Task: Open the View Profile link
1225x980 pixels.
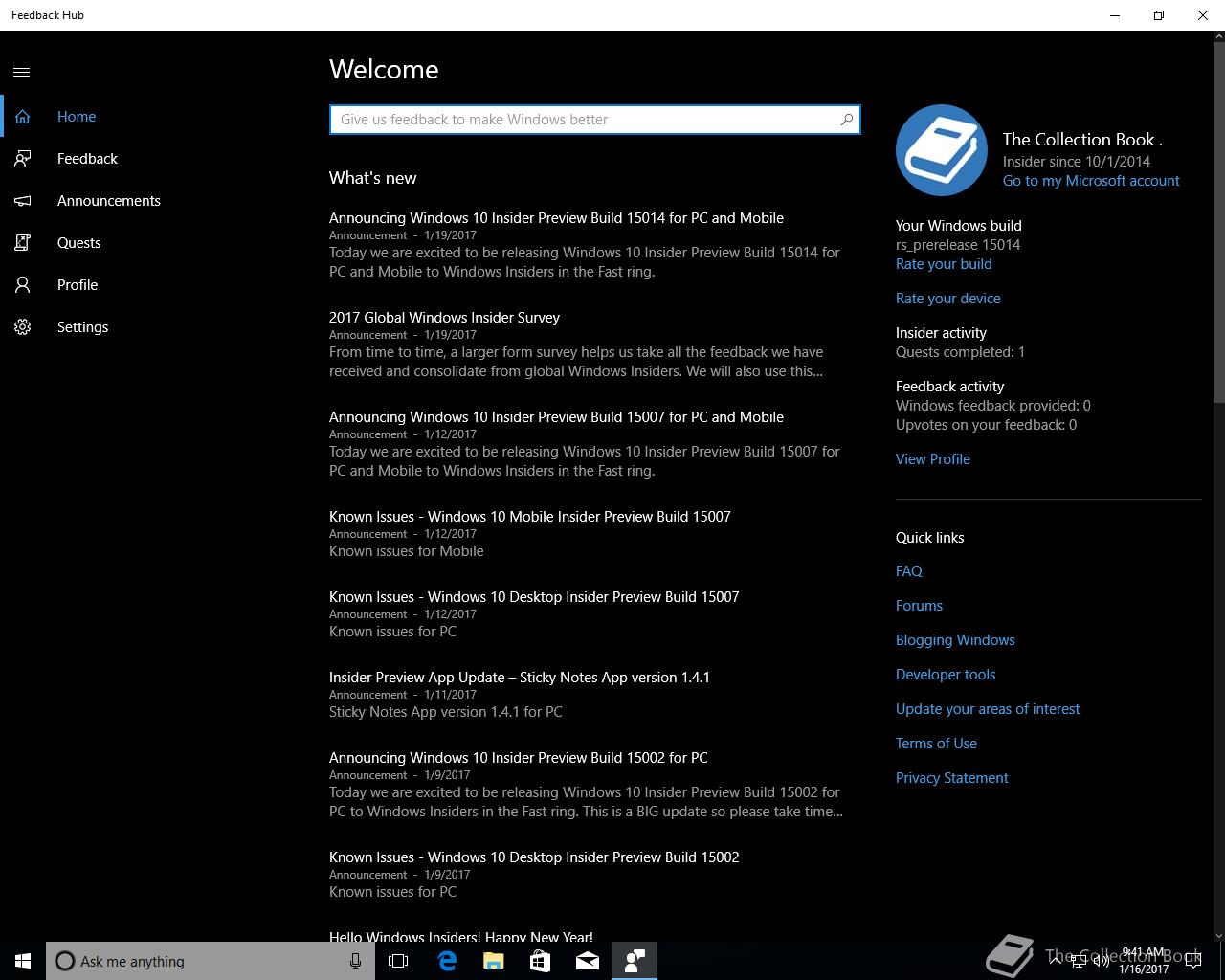Action: tap(933, 459)
